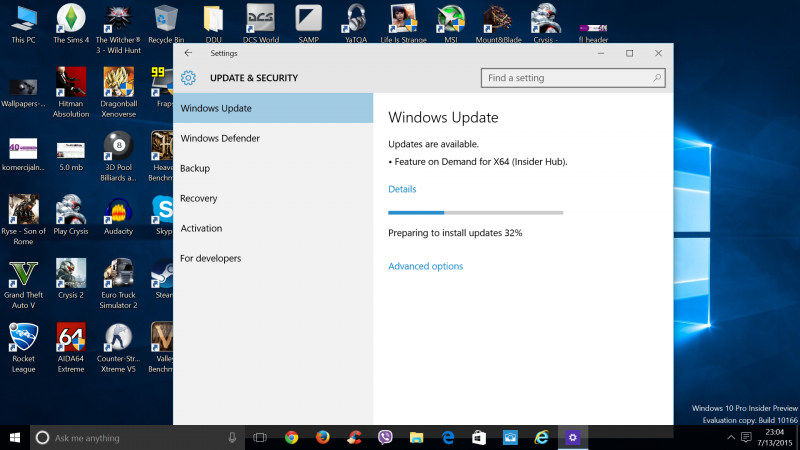Viewport: 800px width, 450px height.
Task: Select The Witcher 3 desktop shortcut
Action: (x=118, y=29)
